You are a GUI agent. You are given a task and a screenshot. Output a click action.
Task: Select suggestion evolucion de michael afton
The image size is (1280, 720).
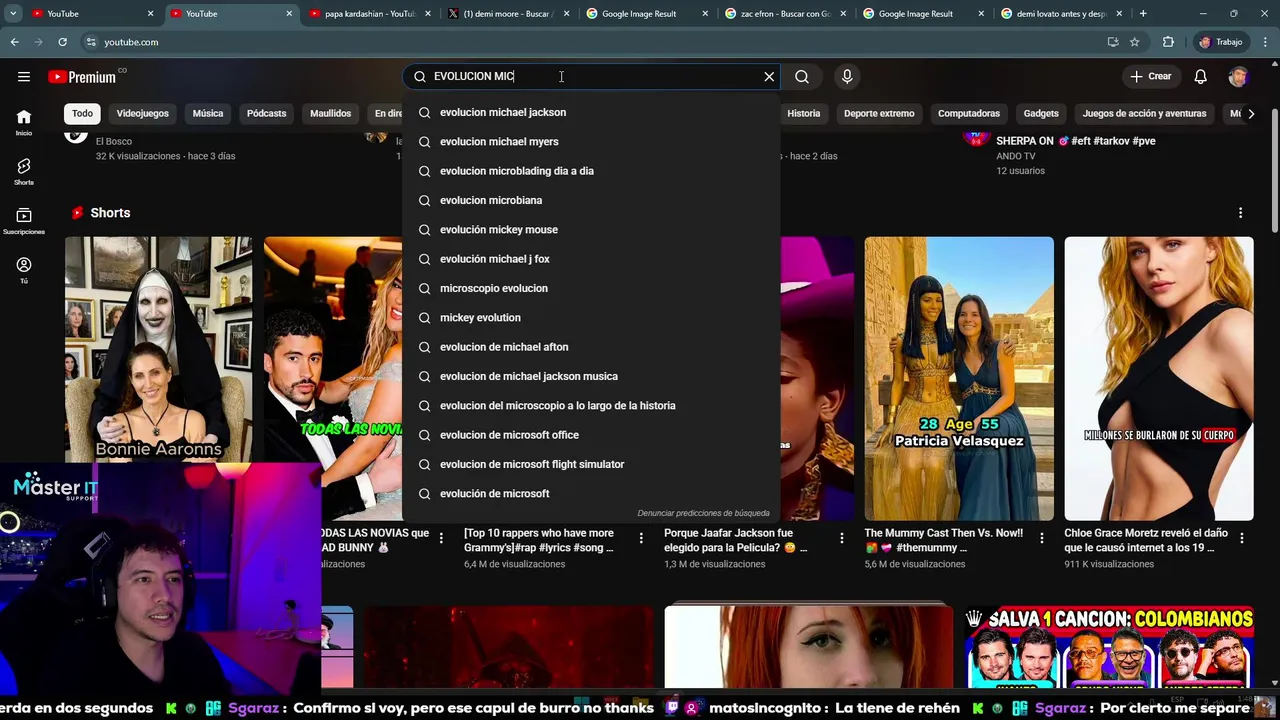coord(591,347)
